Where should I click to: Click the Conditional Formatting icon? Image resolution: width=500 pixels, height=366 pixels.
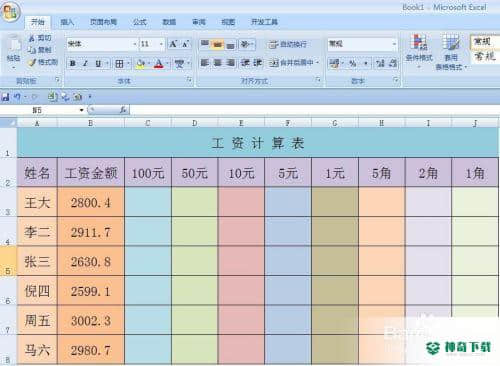(419, 50)
